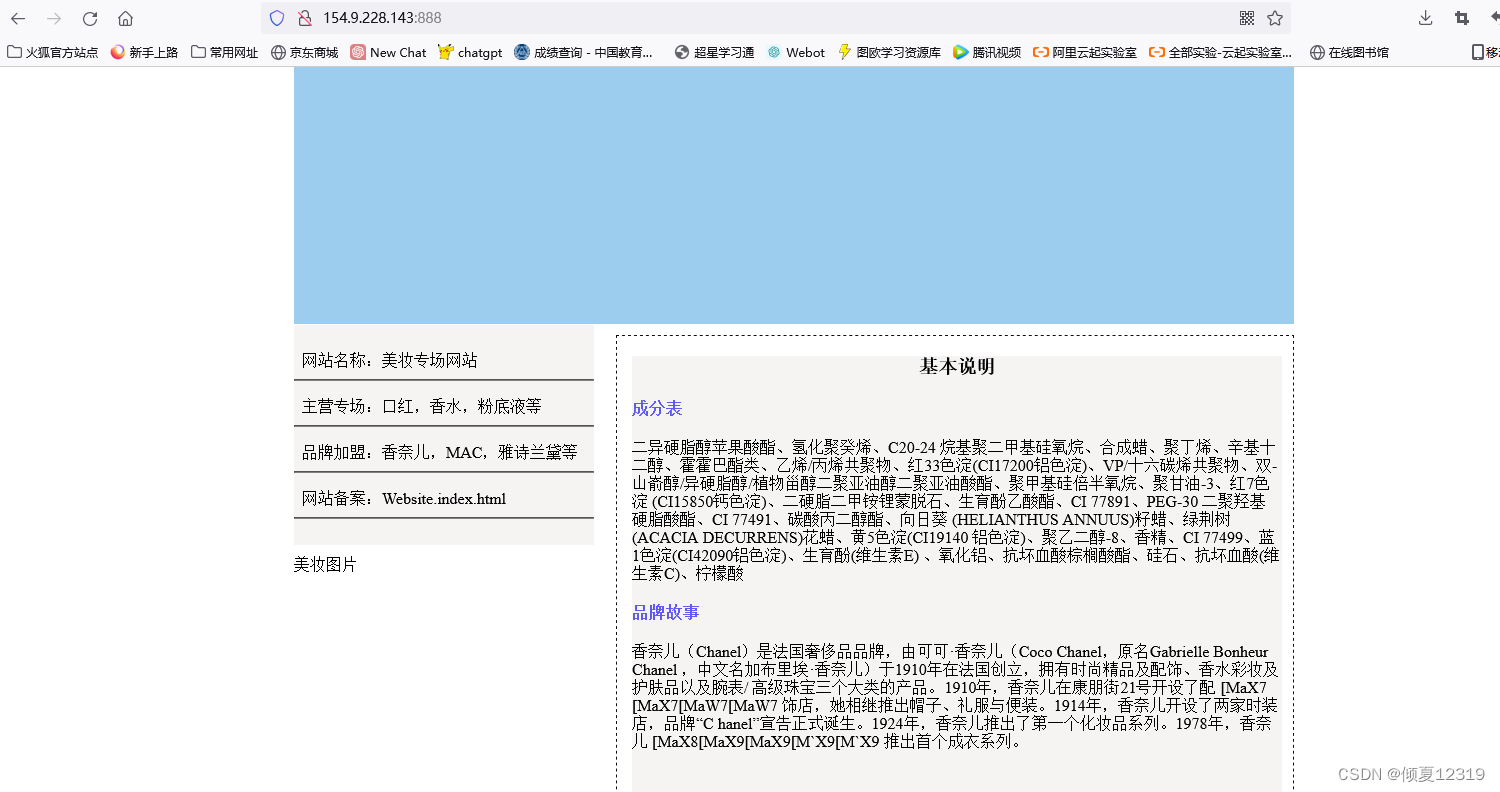Go to the Home page icon
The width and height of the screenshot is (1500, 792).
click(125, 18)
